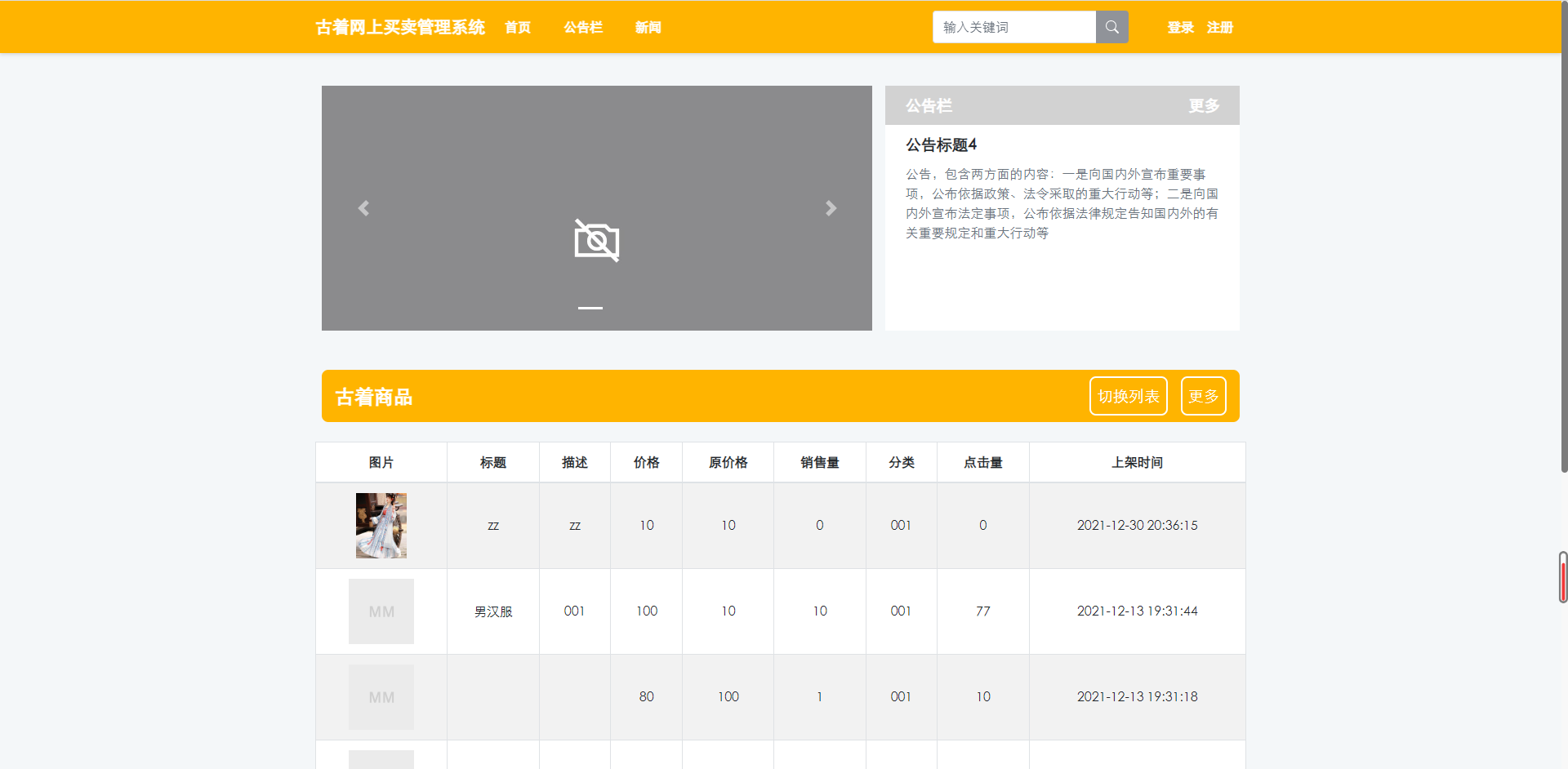Select the click count cell 77
The height and width of the screenshot is (769, 1568).
pyautogui.click(x=983, y=611)
